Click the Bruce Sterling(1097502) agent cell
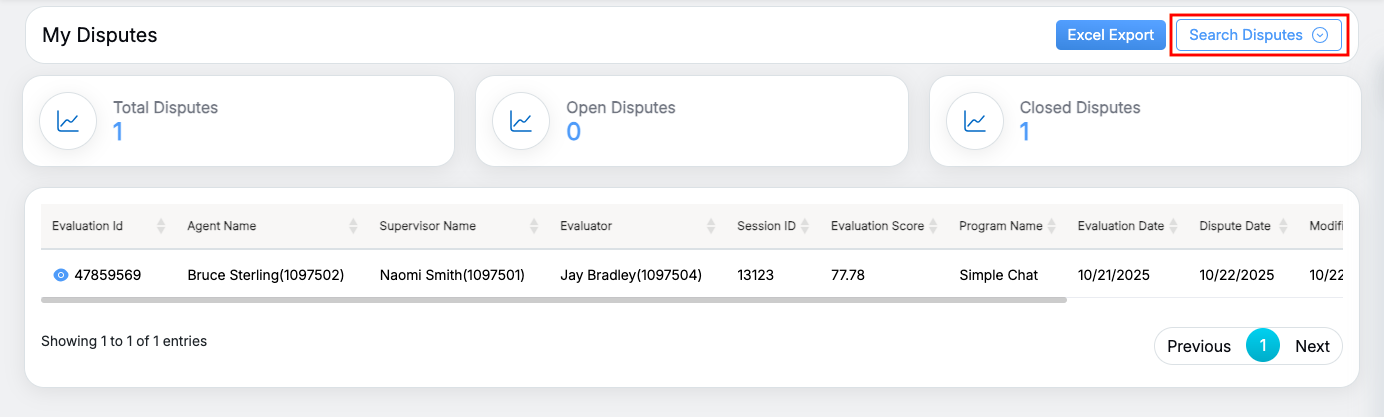This screenshot has height=417, width=1384. pyautogui.click(x=266, y=275)
